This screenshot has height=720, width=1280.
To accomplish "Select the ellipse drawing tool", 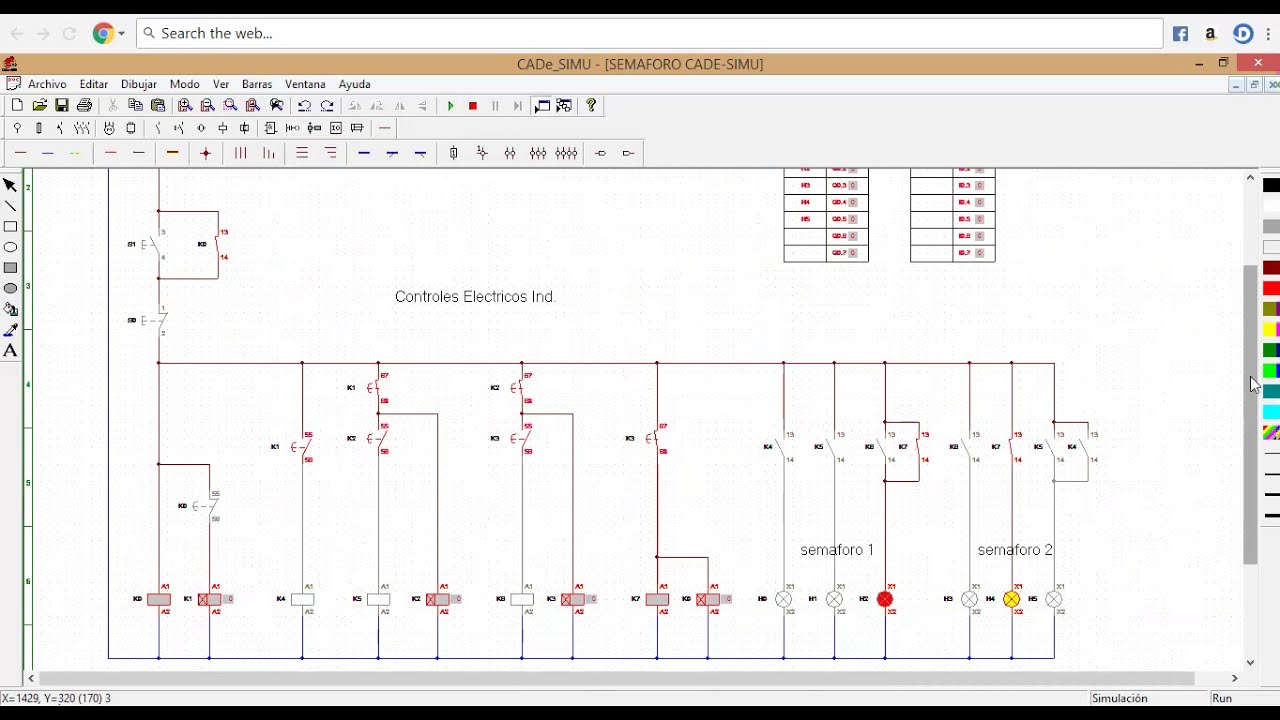I will (11, 247).
